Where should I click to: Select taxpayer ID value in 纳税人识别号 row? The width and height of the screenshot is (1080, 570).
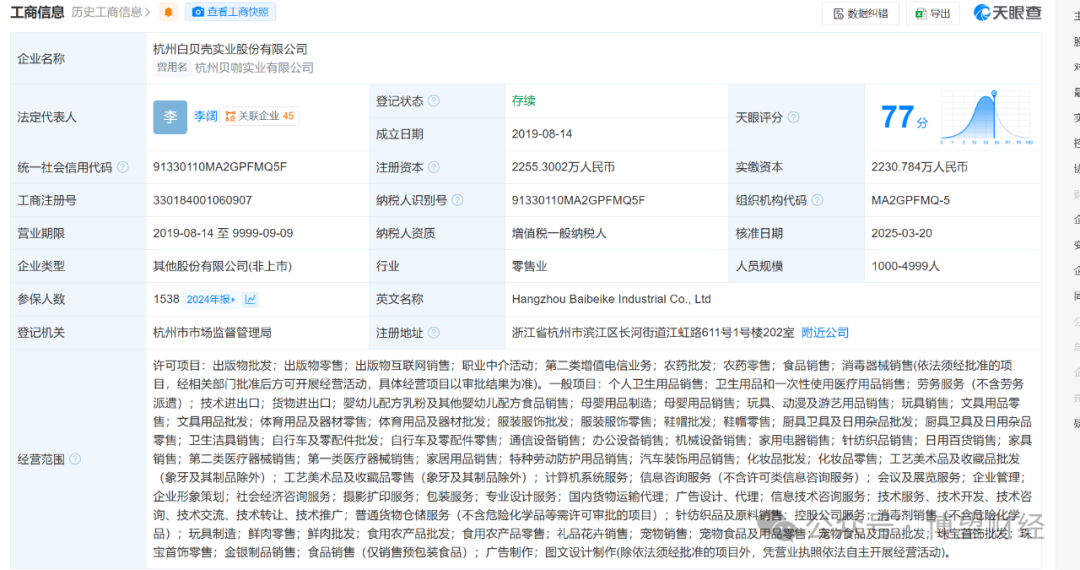click(579, 200)
